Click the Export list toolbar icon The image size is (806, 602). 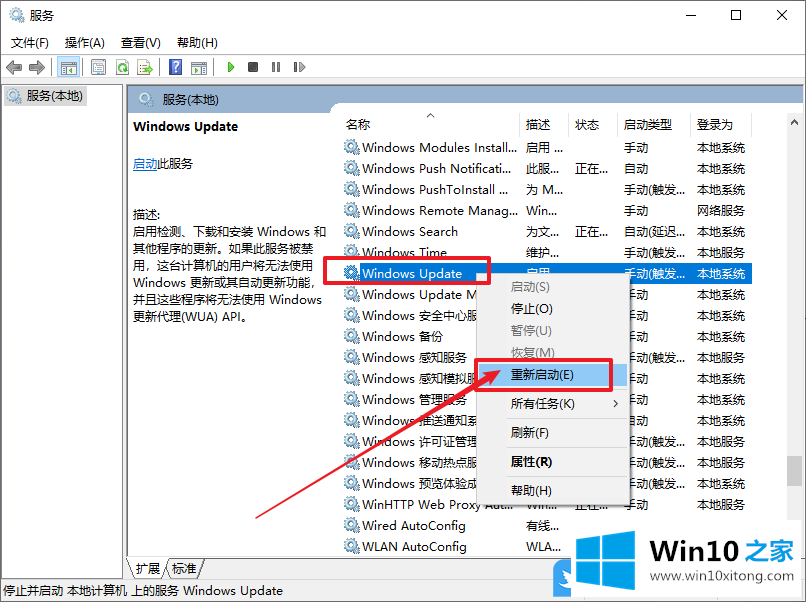tap(145, 67)
